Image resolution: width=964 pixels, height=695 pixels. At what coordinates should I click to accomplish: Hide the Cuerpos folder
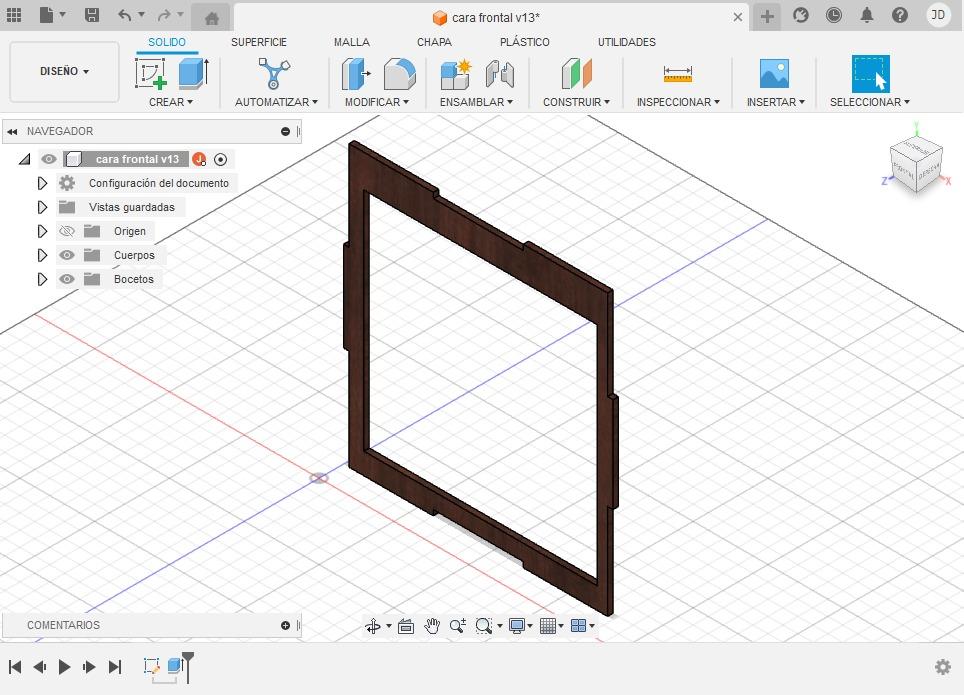66,255
